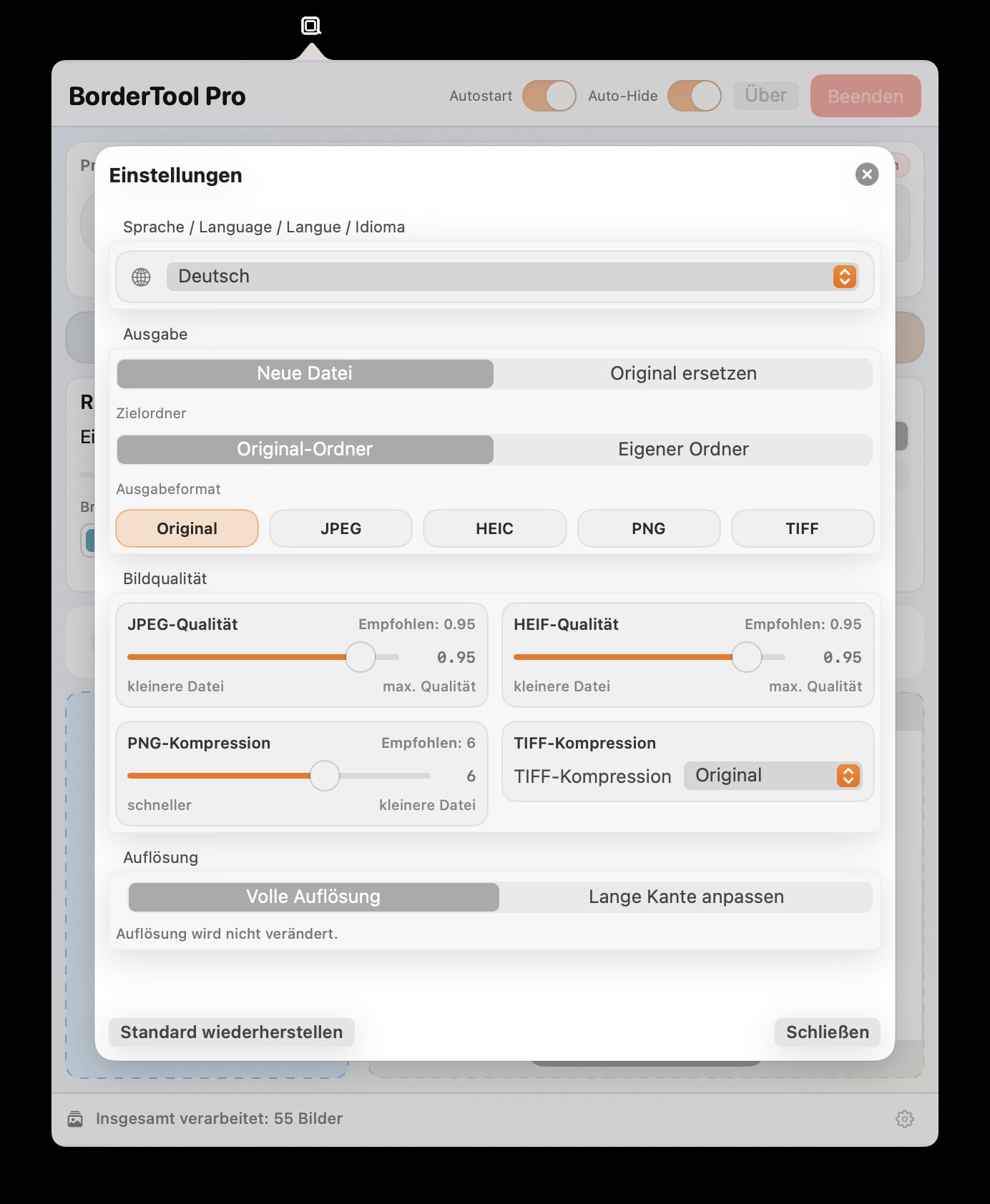Select the JPEG output format
The width and height of the screenshot is (990, 1204).
pyautogui.click(x=340, y=528)
